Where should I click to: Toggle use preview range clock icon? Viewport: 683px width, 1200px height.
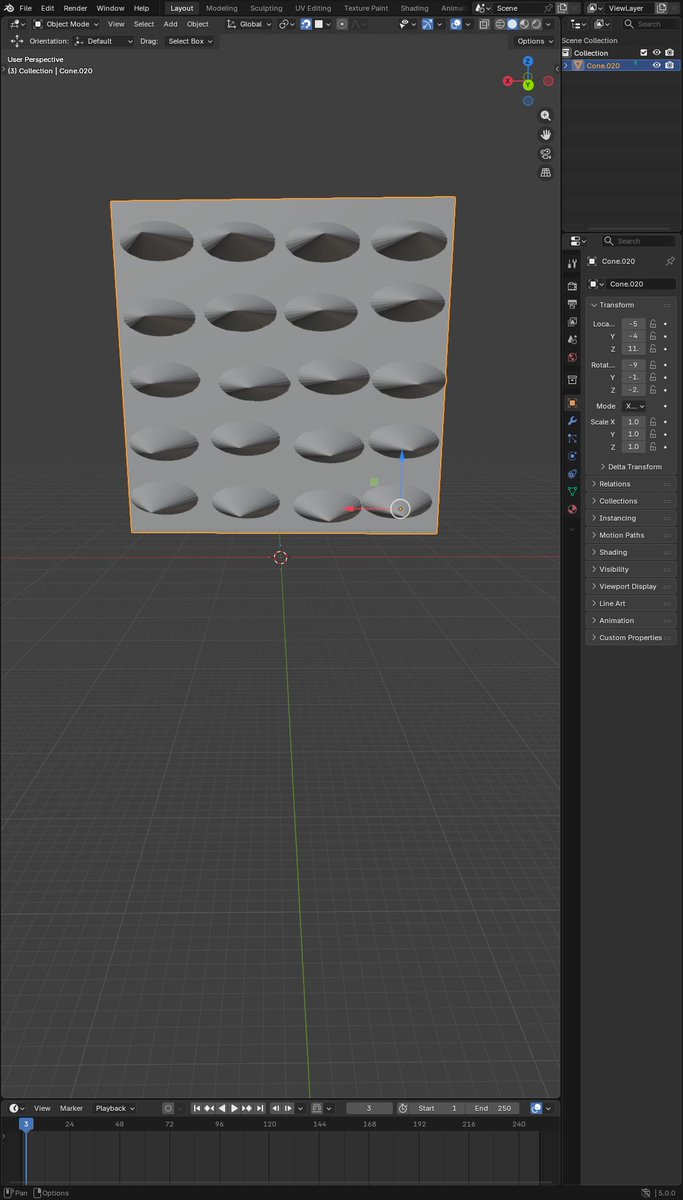402,1108
